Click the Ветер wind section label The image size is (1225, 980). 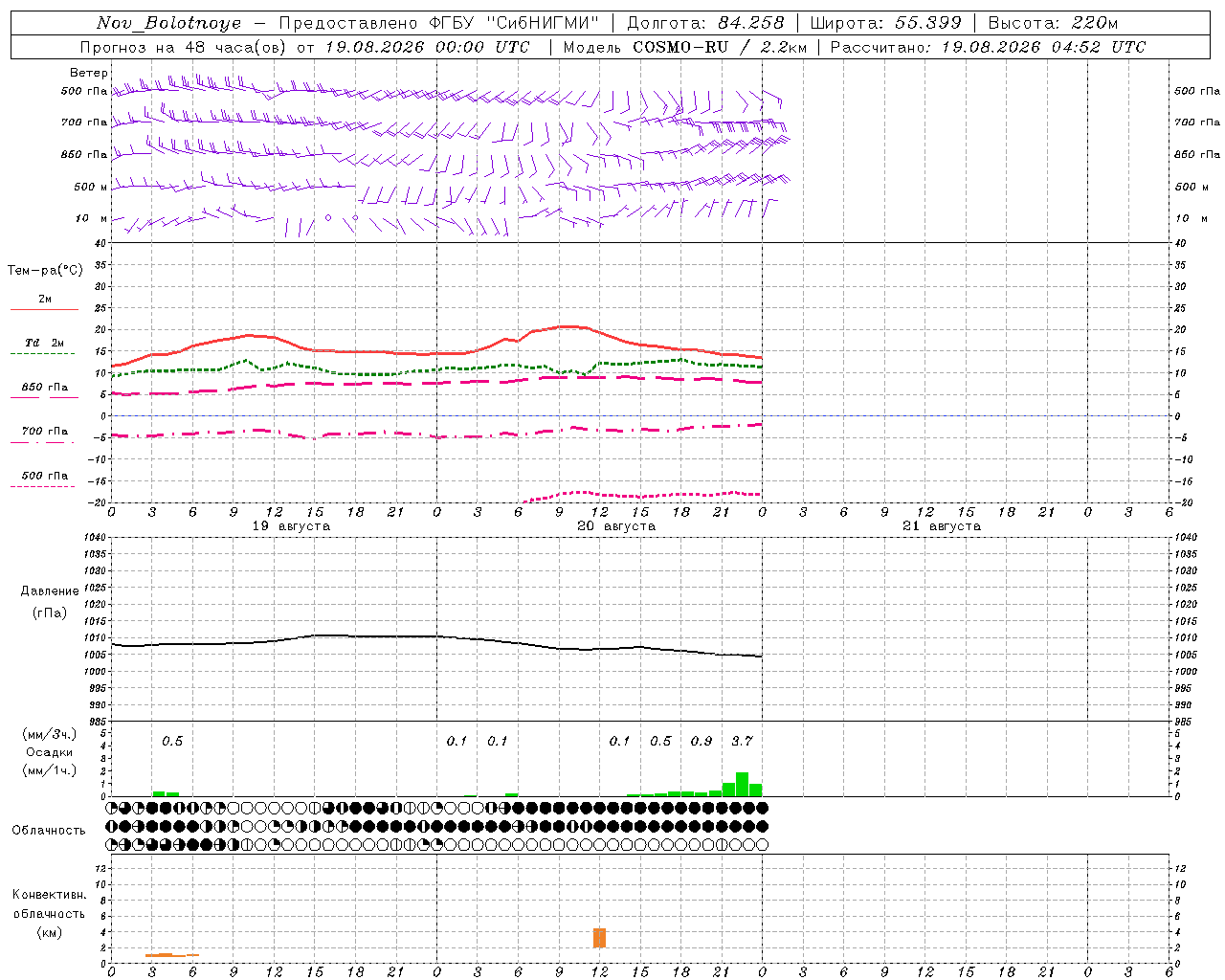88,73
